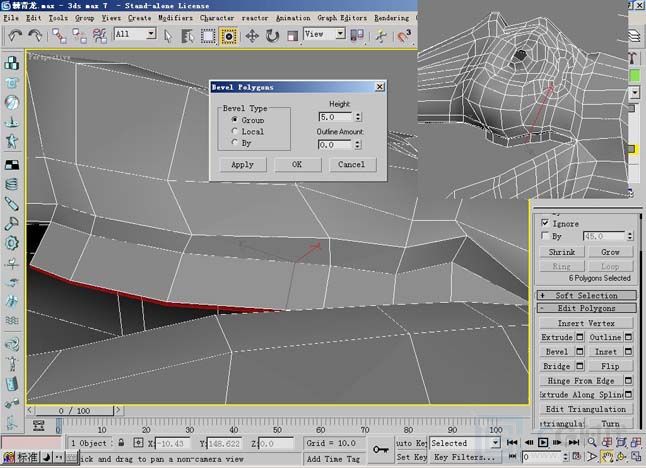Enable the By angle checkbox

point(545,236)
